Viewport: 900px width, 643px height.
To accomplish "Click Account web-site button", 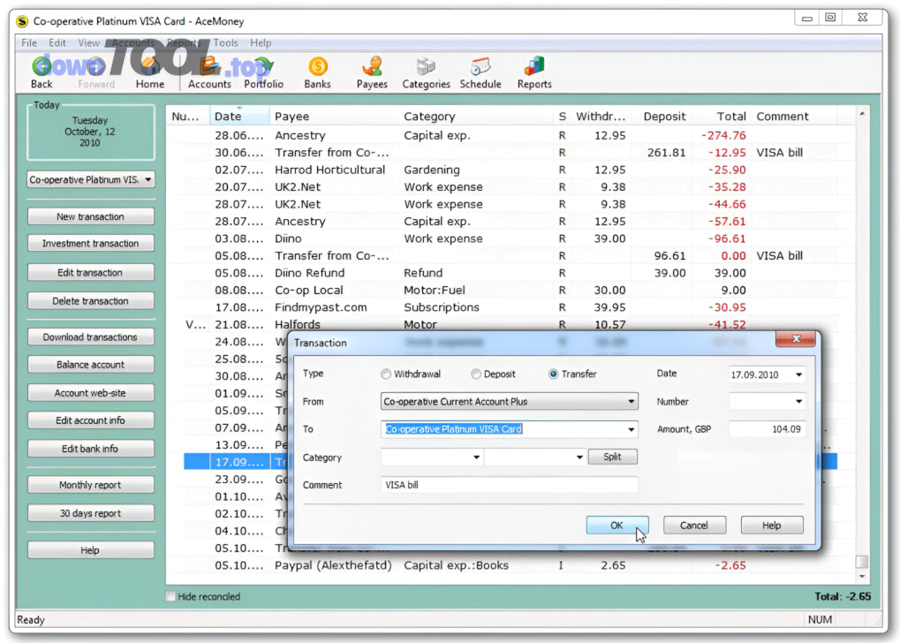I will click(x=91, y=393).
